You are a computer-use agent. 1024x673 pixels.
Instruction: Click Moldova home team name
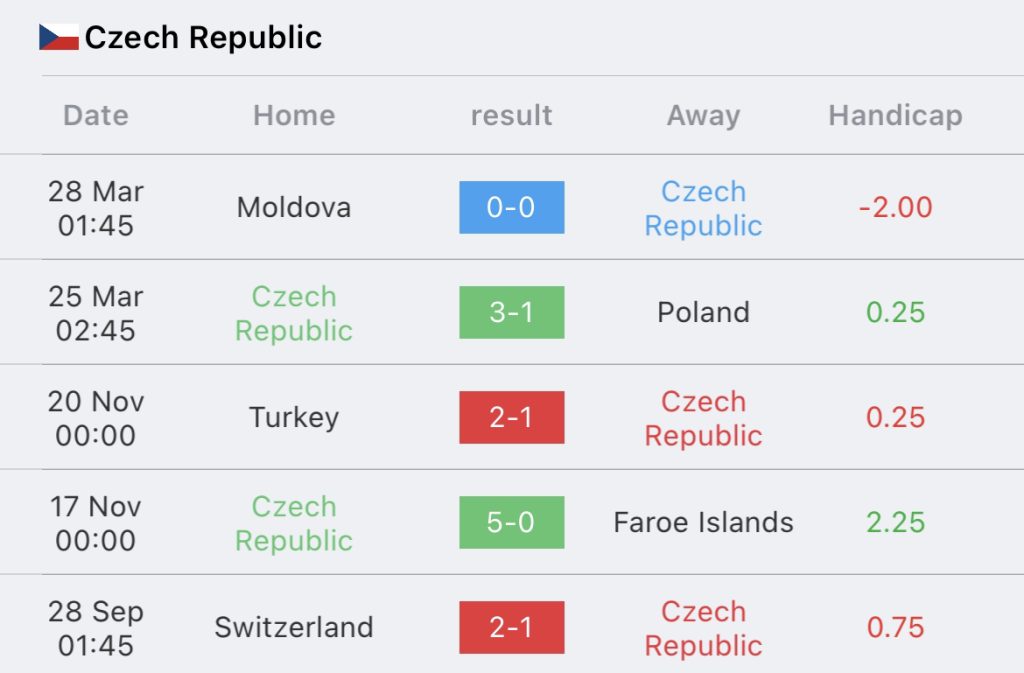click(294, 208)
